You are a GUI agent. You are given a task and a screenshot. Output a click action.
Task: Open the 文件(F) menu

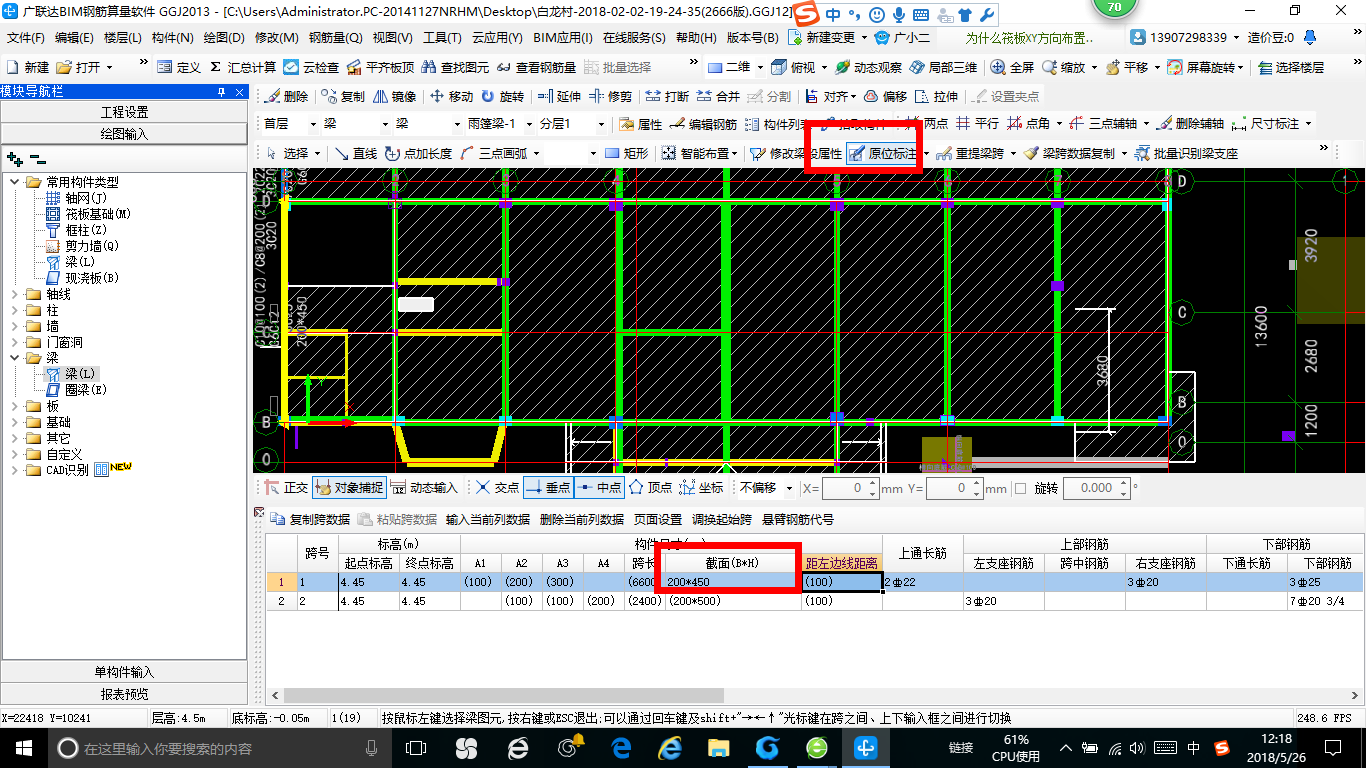pos(26,38)
